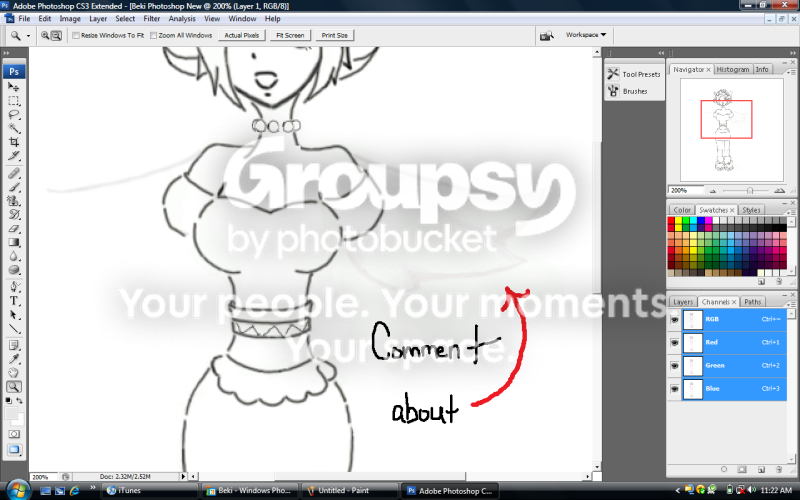The width and height of the screenshot is (800, 500).
Task: Click the Fit Screen button
Action: click(290, 35)
